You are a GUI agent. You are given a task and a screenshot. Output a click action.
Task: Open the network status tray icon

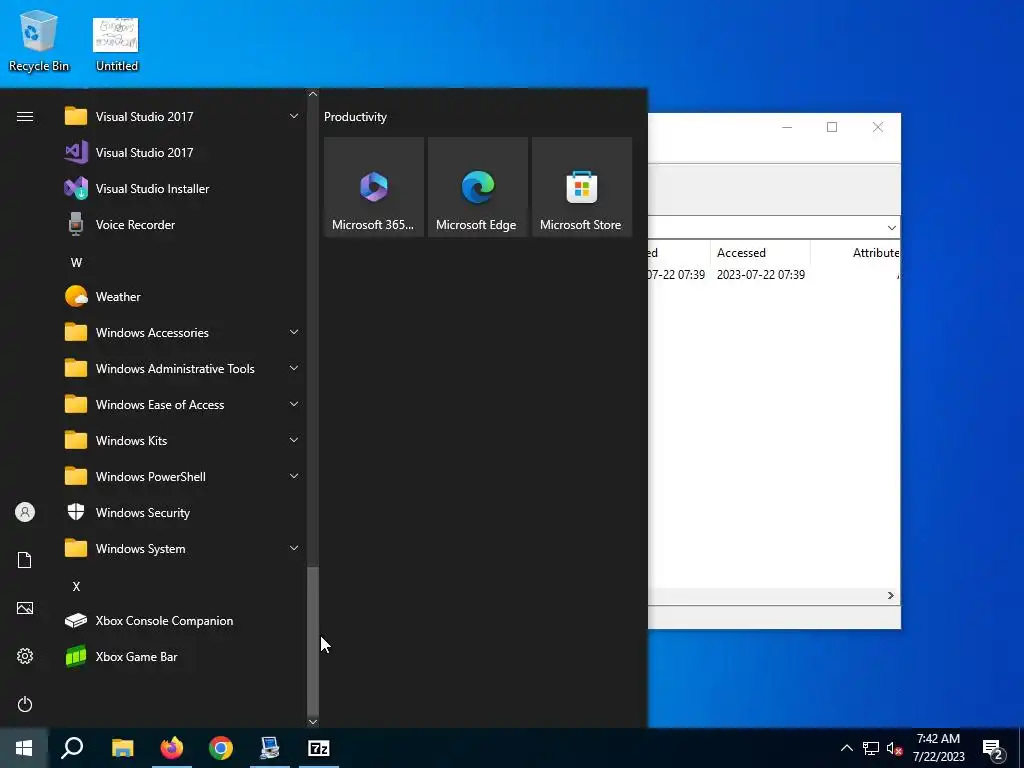pos(871,748)
